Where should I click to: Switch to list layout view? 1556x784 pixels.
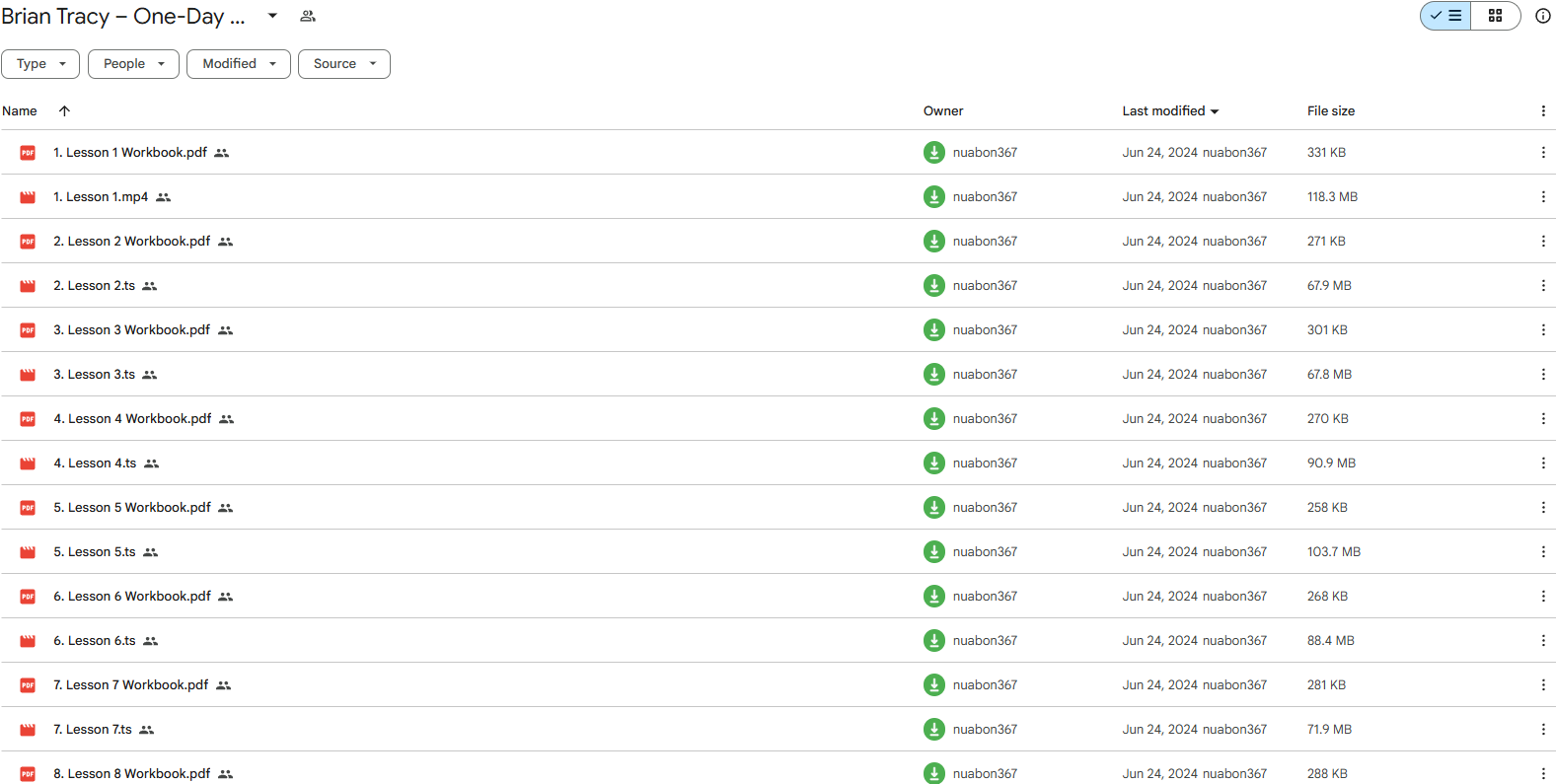pyautogui.click(x=1445, y=16)
